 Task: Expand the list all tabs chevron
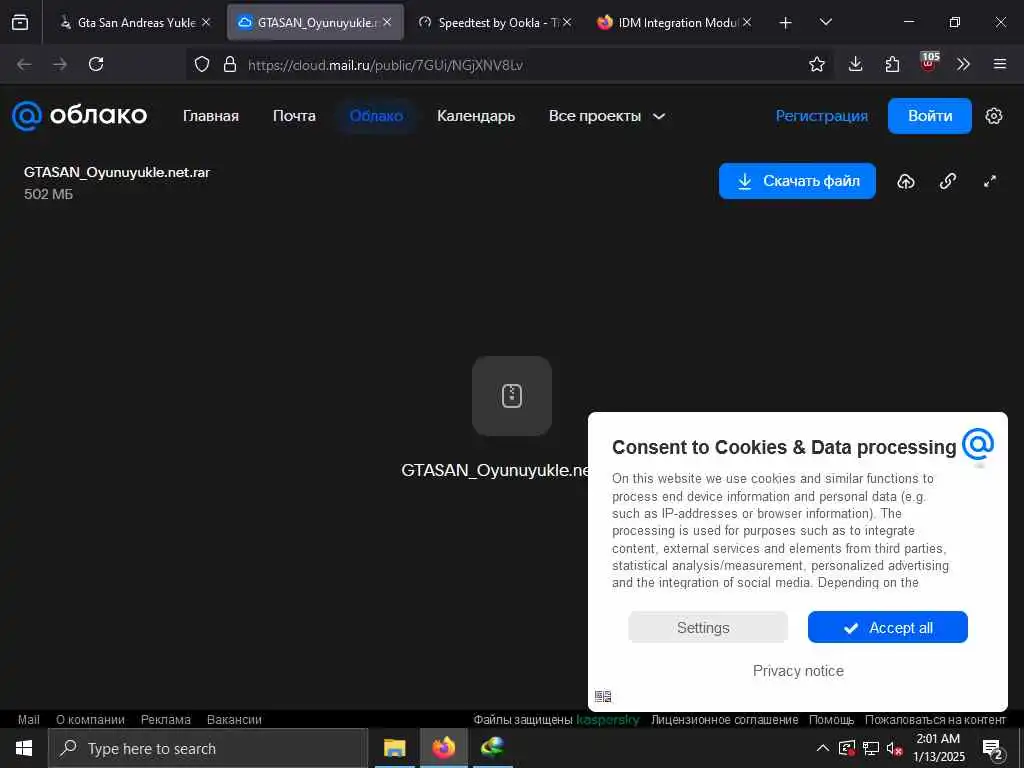[825, 22]
